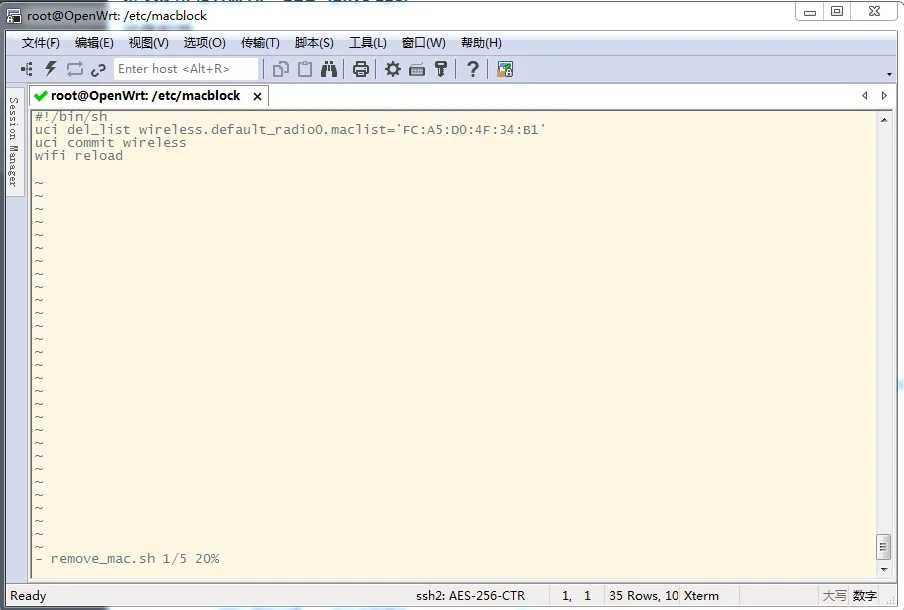Image resolution: width=904 pixels, height=610 pixels.
Task: Open the toolbar options dropdown arrow
Action: [889, 74]
